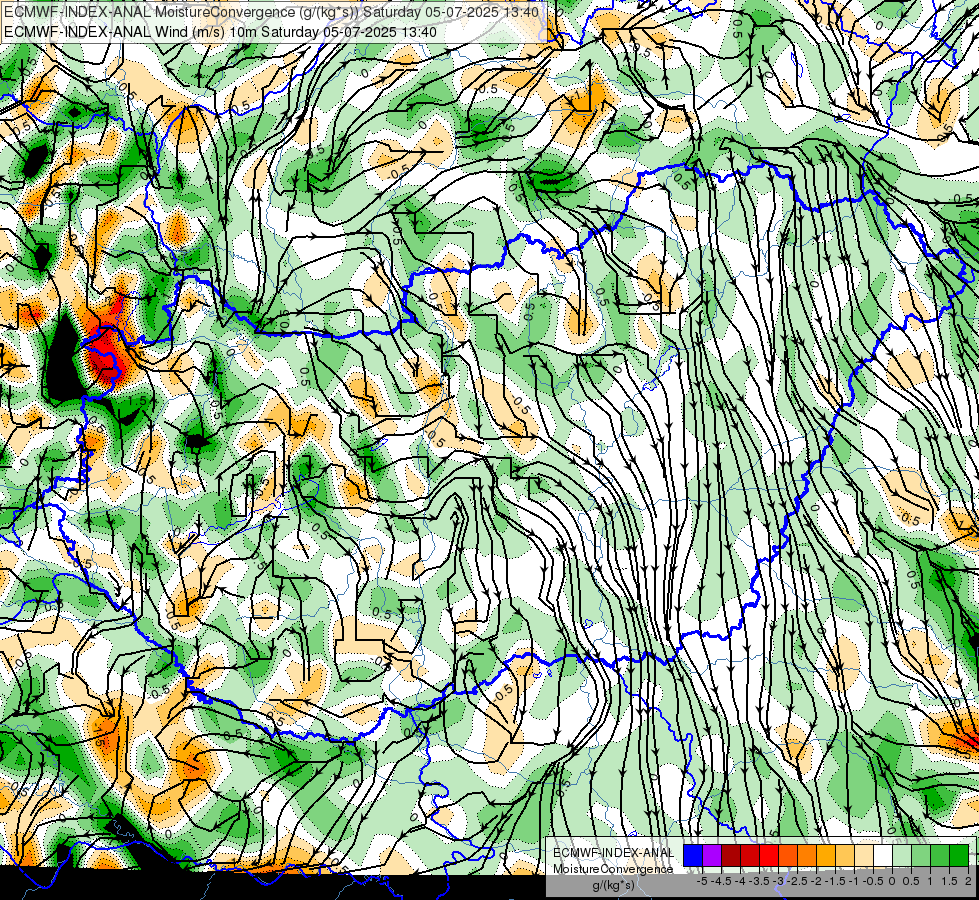Click the legend's ECMWF-INDEX-ANAL label
This screenshot has width=979, height=900.
pos(613,853)
